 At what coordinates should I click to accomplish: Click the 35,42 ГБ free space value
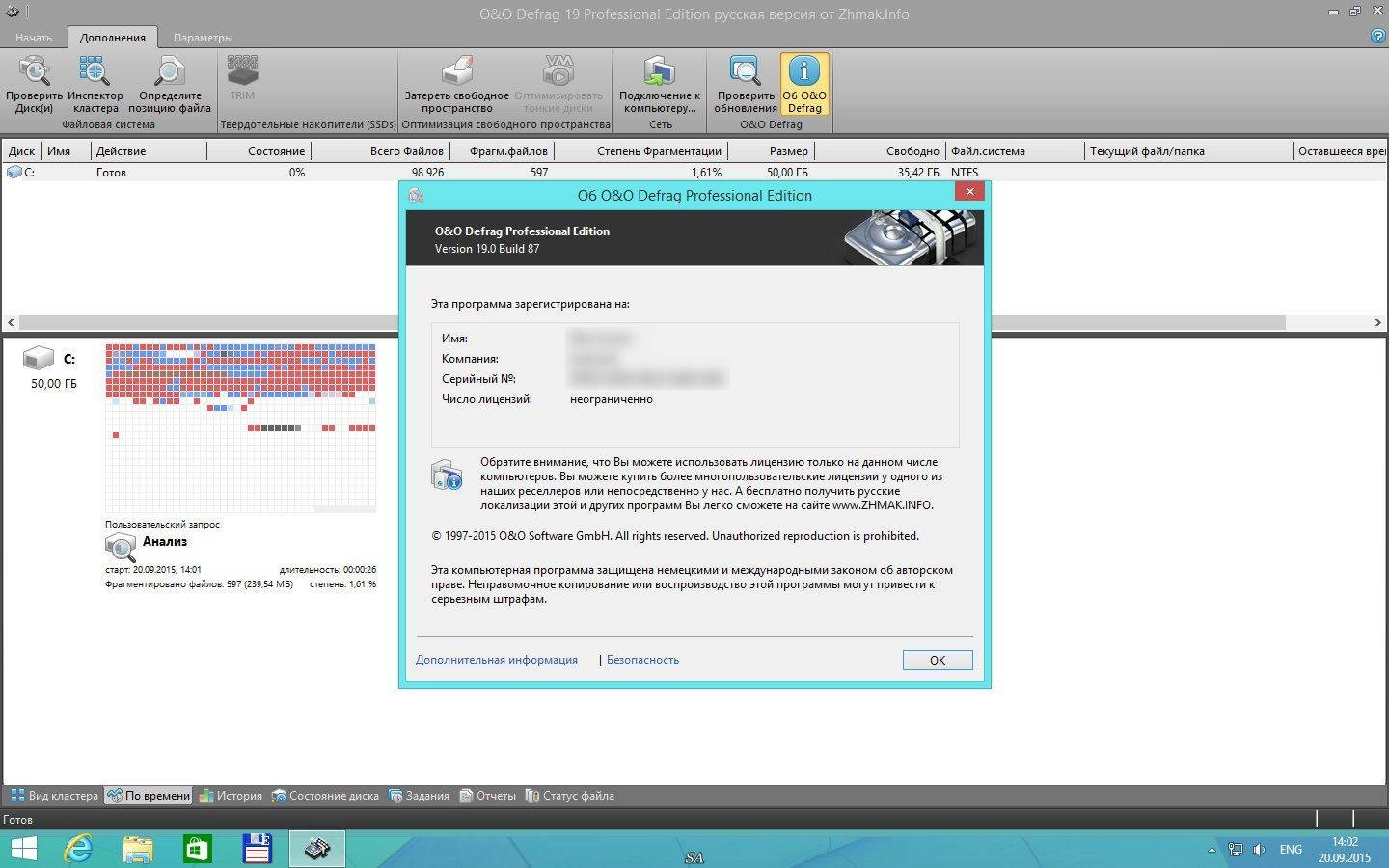coord(918,173)
